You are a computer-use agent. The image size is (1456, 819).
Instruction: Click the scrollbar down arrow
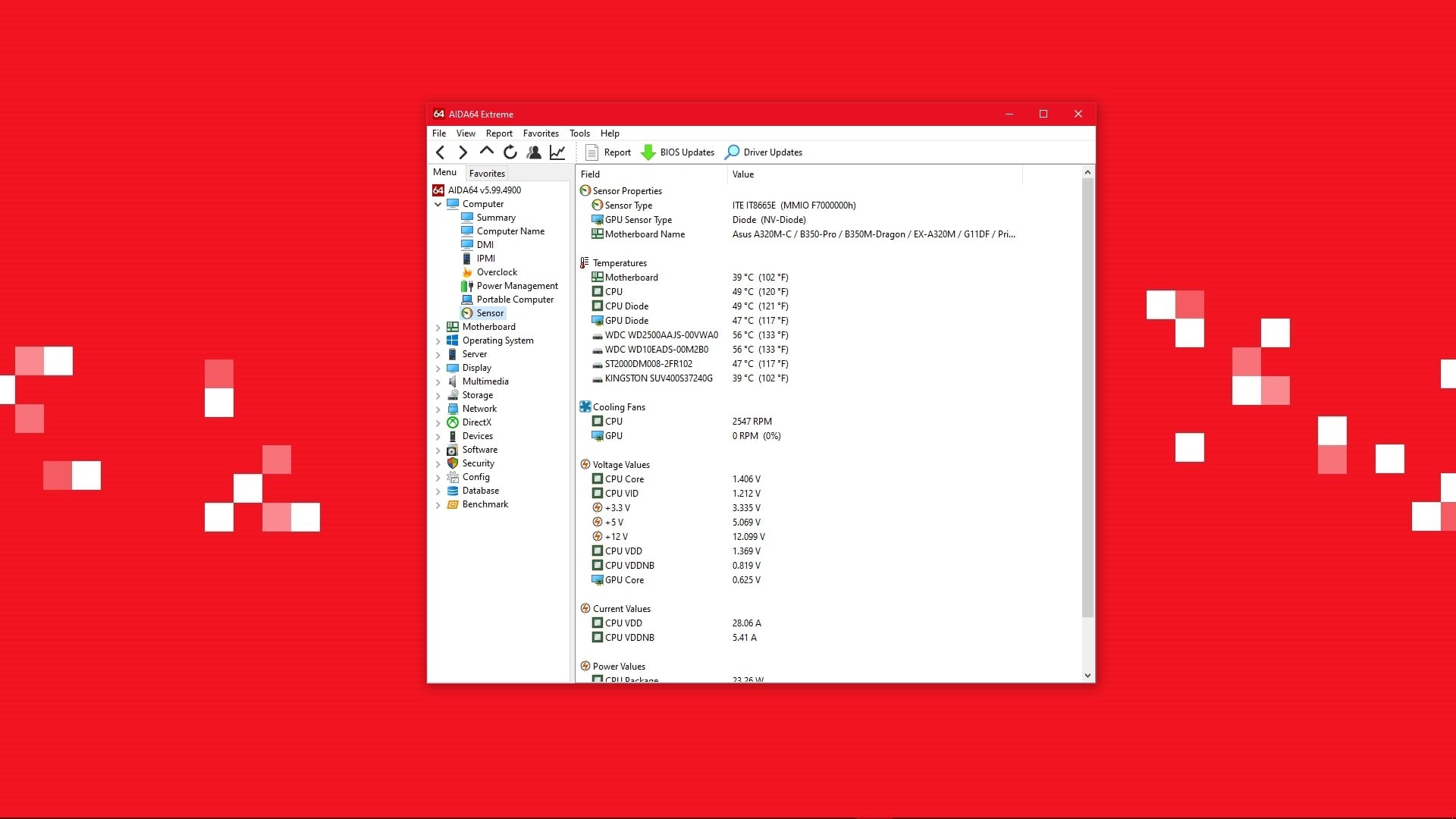[1087, 676]
